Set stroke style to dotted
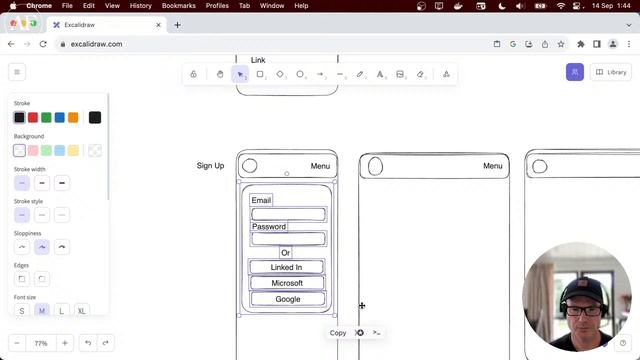The width and height of the screenshot is (640, 360). point(62,215)
